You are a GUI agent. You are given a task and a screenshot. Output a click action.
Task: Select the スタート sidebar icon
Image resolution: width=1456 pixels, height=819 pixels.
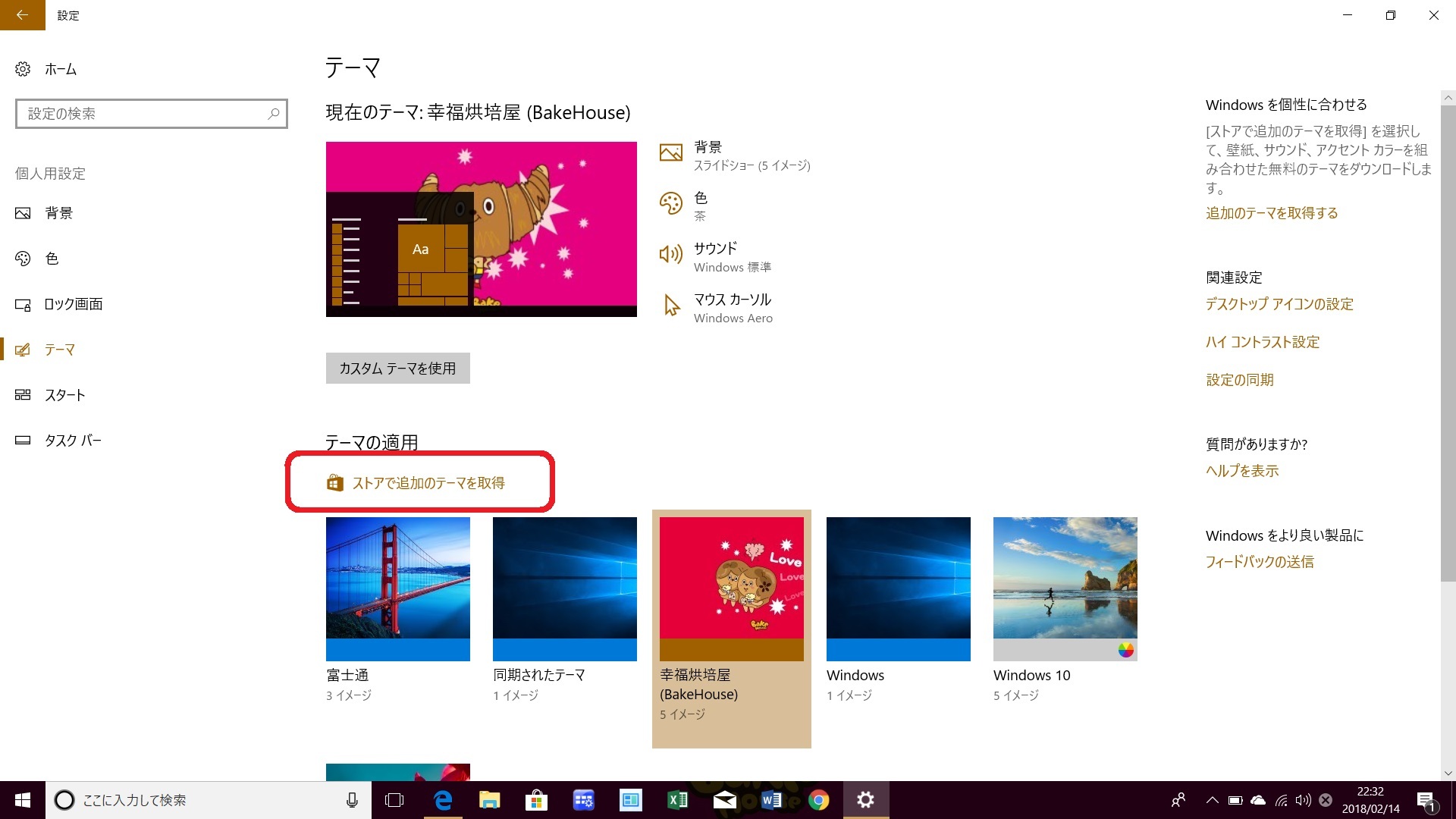click(x=23, y=395)
